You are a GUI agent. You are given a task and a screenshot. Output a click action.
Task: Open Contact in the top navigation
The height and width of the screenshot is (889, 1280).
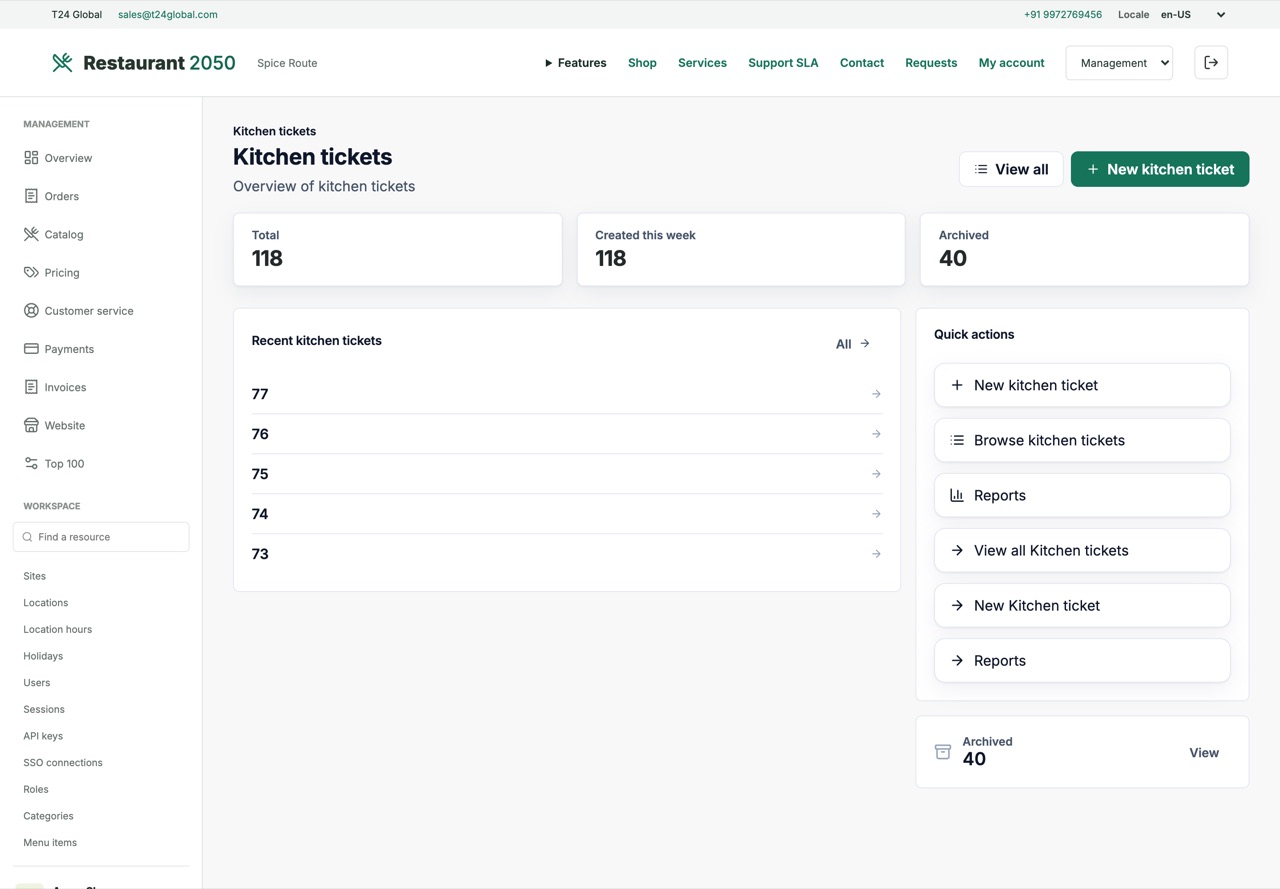pyautogui.click(x=862, y=63)
